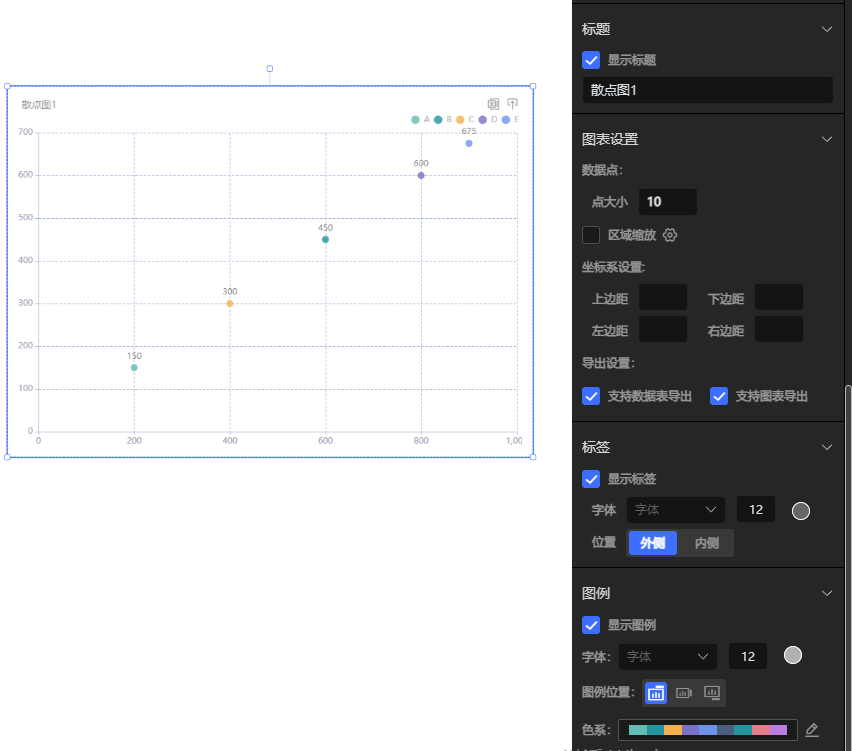Select right-side legend position icon
Screen dimensions: 852x751
click(x=684, y=693)
